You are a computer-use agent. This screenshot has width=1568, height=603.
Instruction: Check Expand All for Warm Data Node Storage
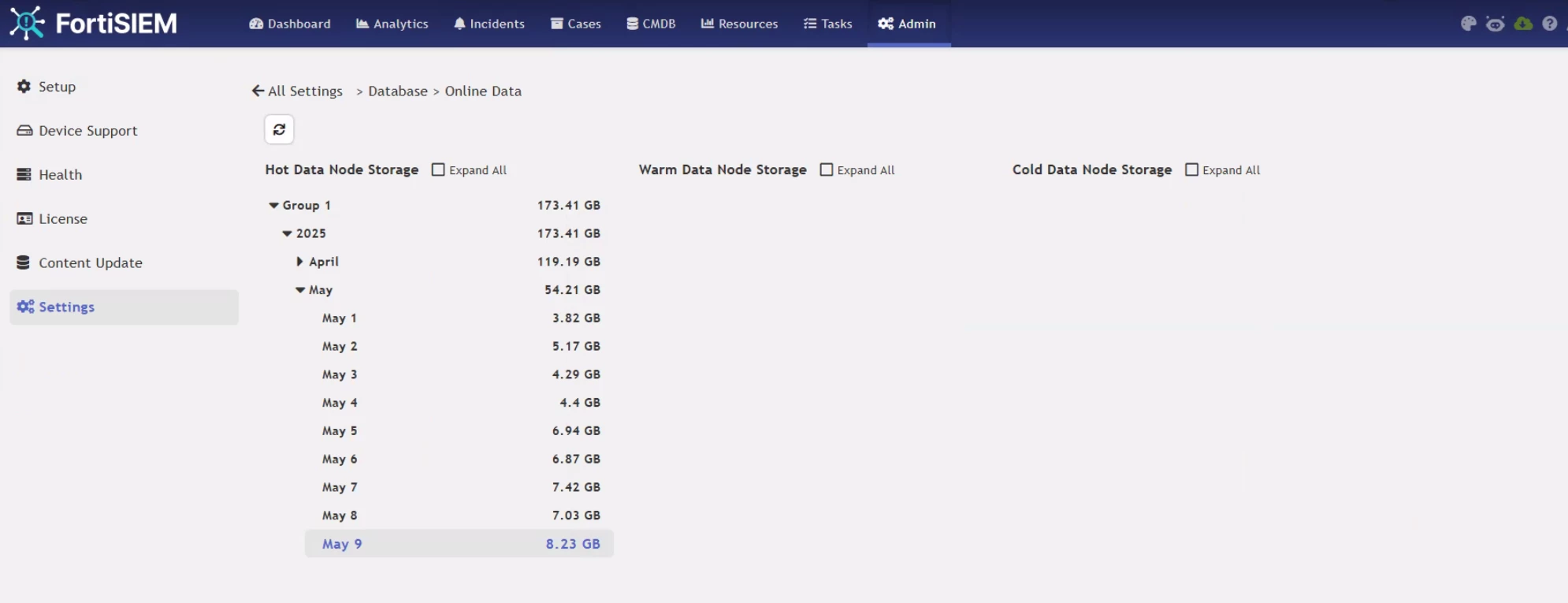point(827,169)
